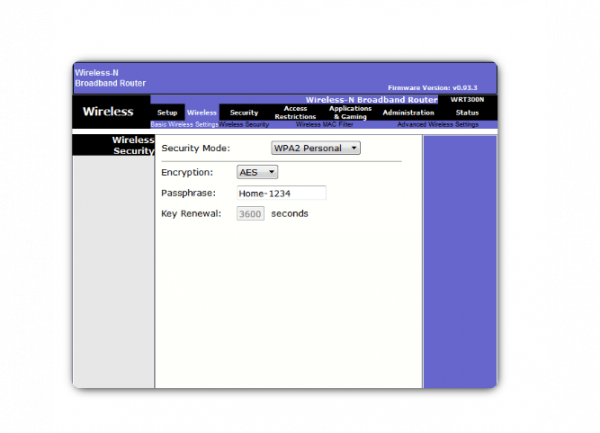Click the WRT300N model label
This screenshot has width=600, height=433.
467,100
